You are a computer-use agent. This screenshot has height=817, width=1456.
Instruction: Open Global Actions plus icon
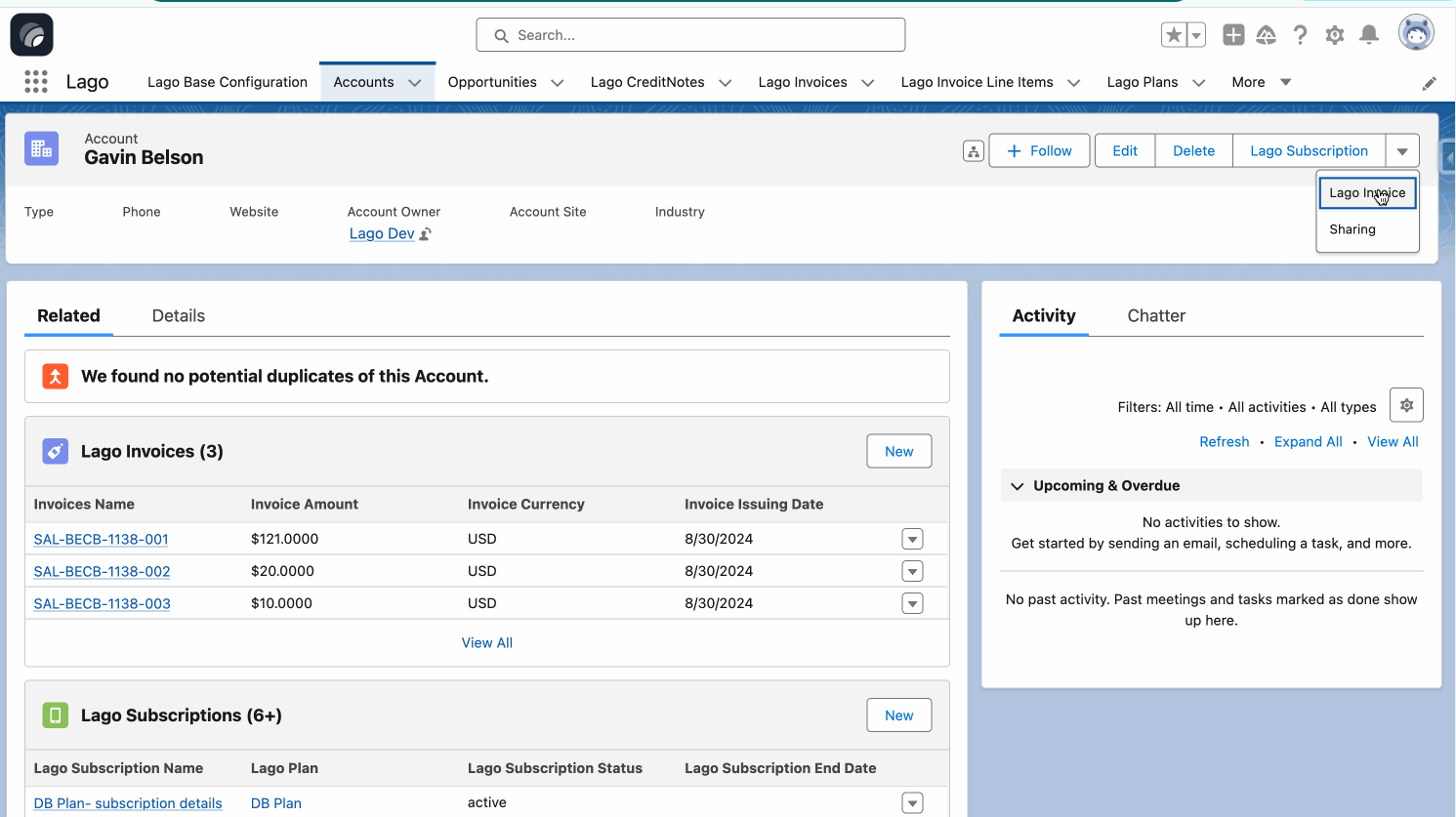[1233, 35]
